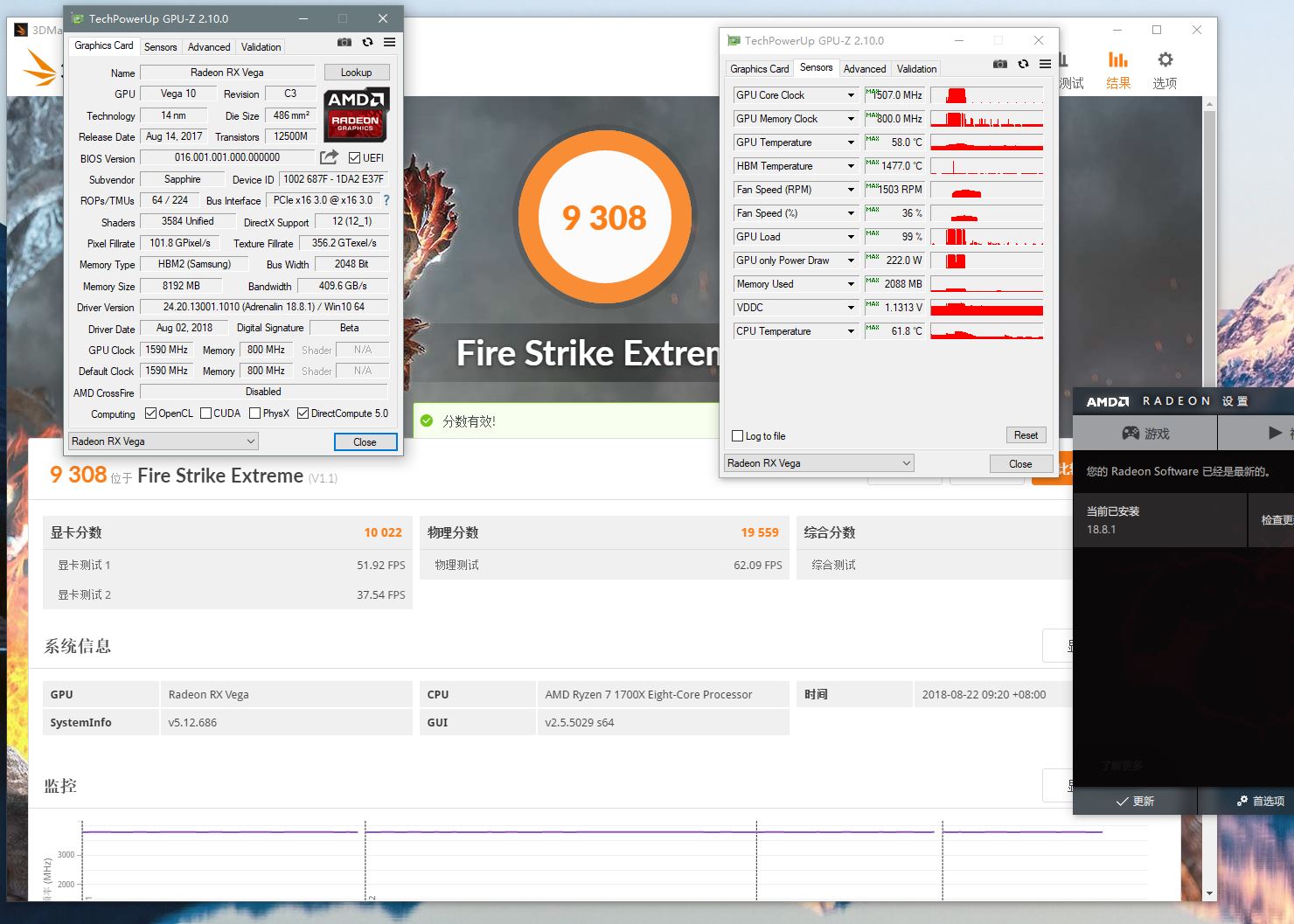
Task: Open the Memory Used sensor dropdown
Action: pyautogui.click(x=850, y=284)
